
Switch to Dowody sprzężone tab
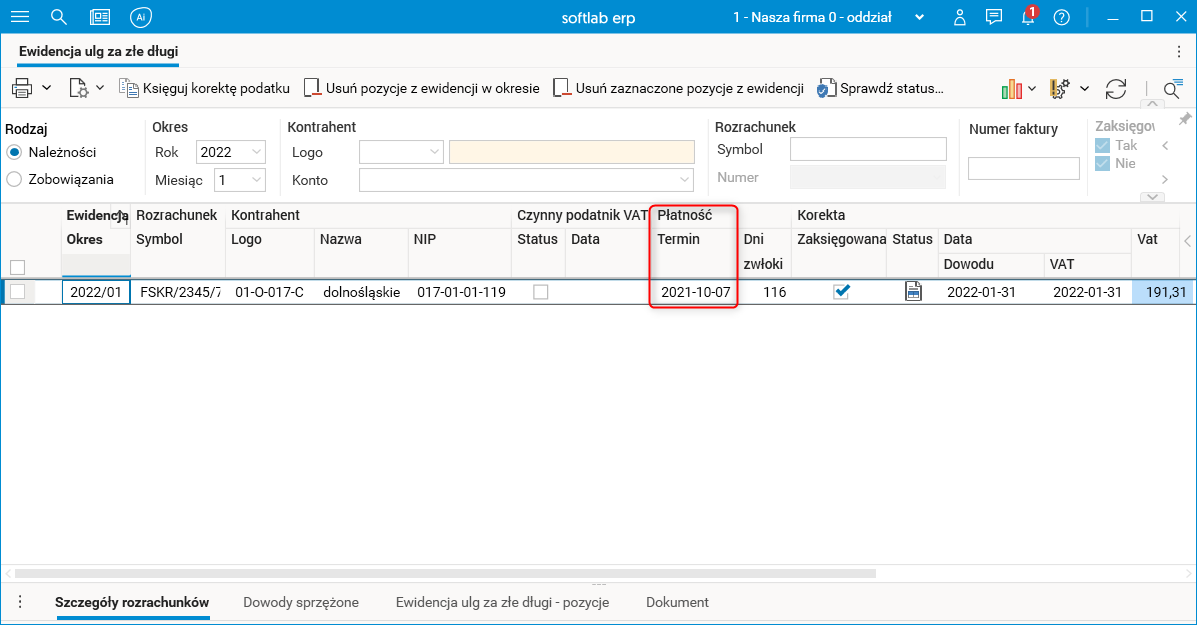pyautogui.click(x=301, y=602)
